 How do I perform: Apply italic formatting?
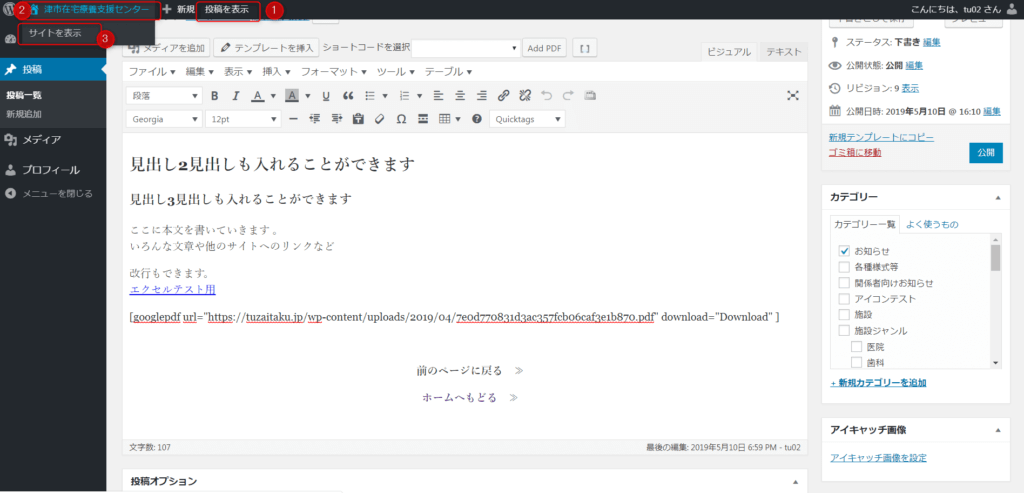234,96
